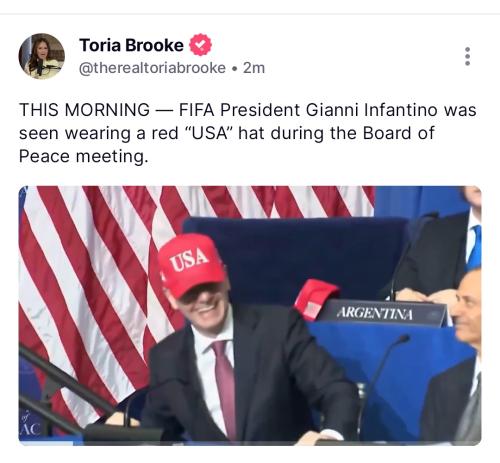The image size is (500, 463).
Task: Tap the red USA hat in the video
Action: (x=191, y=264)
